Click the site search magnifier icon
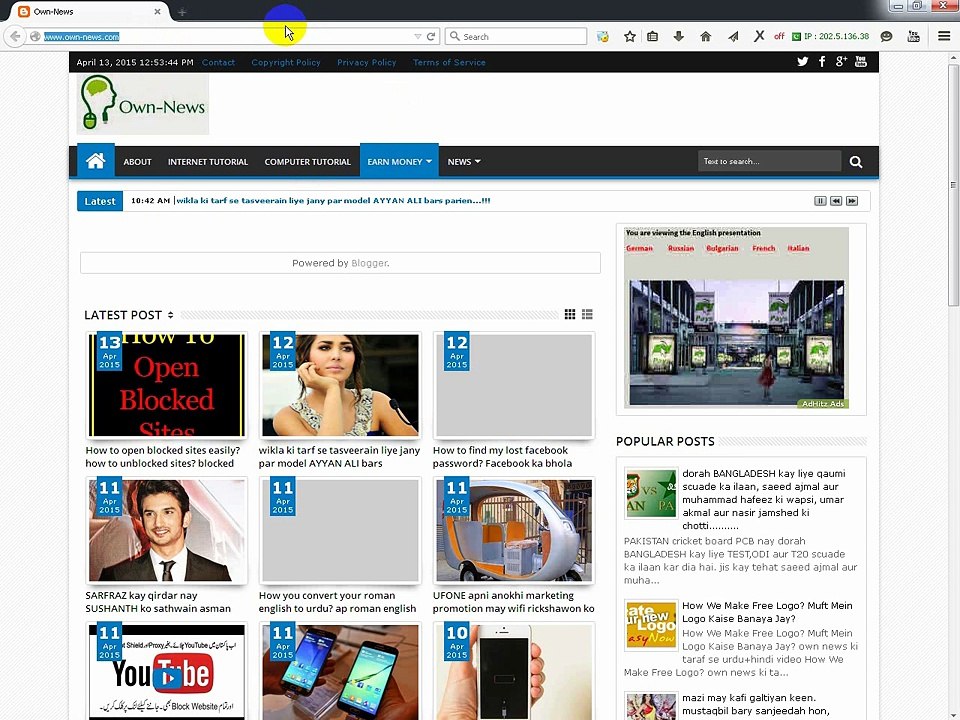This screenshot has height=720, width=960. (856, 161)
